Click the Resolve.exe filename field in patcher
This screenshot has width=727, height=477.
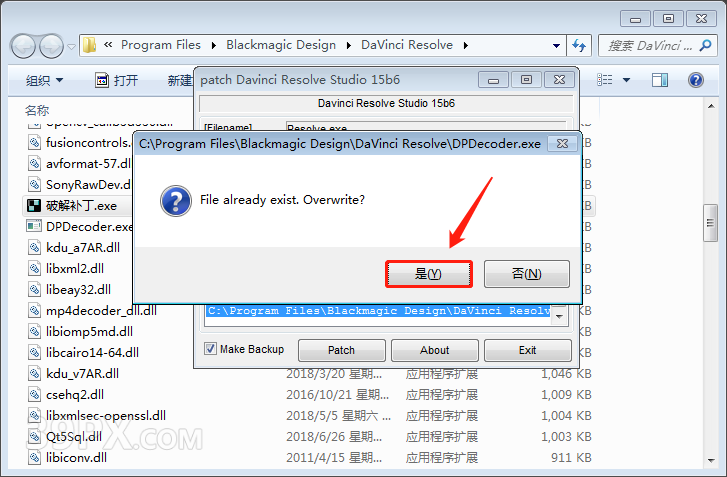(426, 126)
